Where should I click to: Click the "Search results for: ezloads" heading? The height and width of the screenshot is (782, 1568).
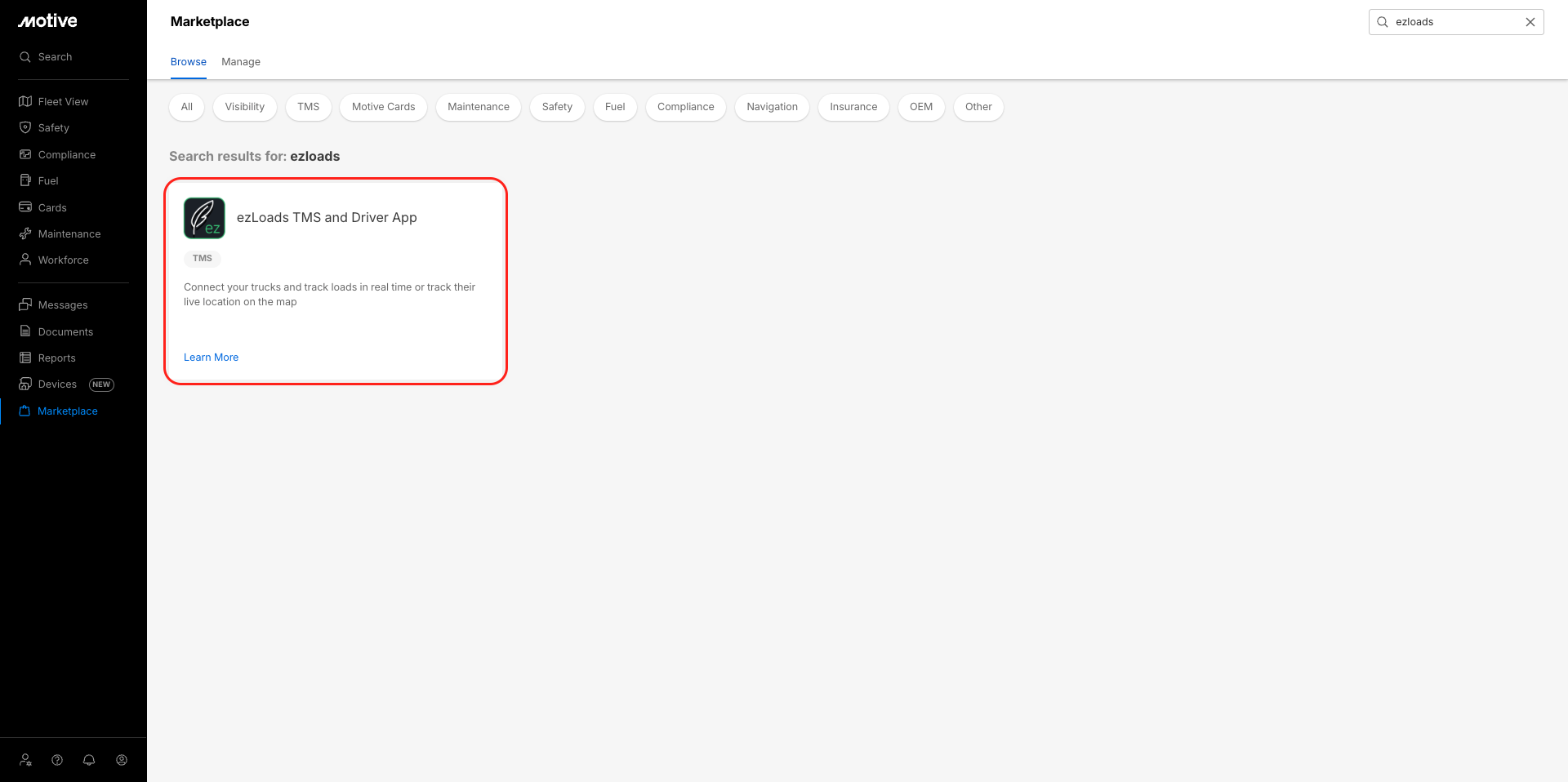point(254,157)
